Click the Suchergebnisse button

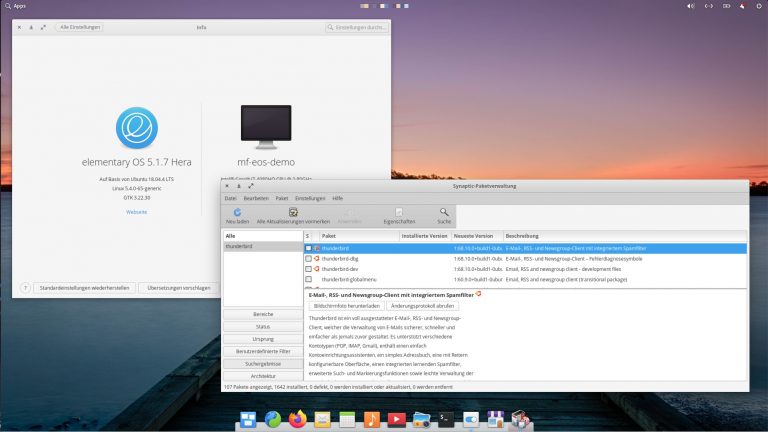(263, 364)
